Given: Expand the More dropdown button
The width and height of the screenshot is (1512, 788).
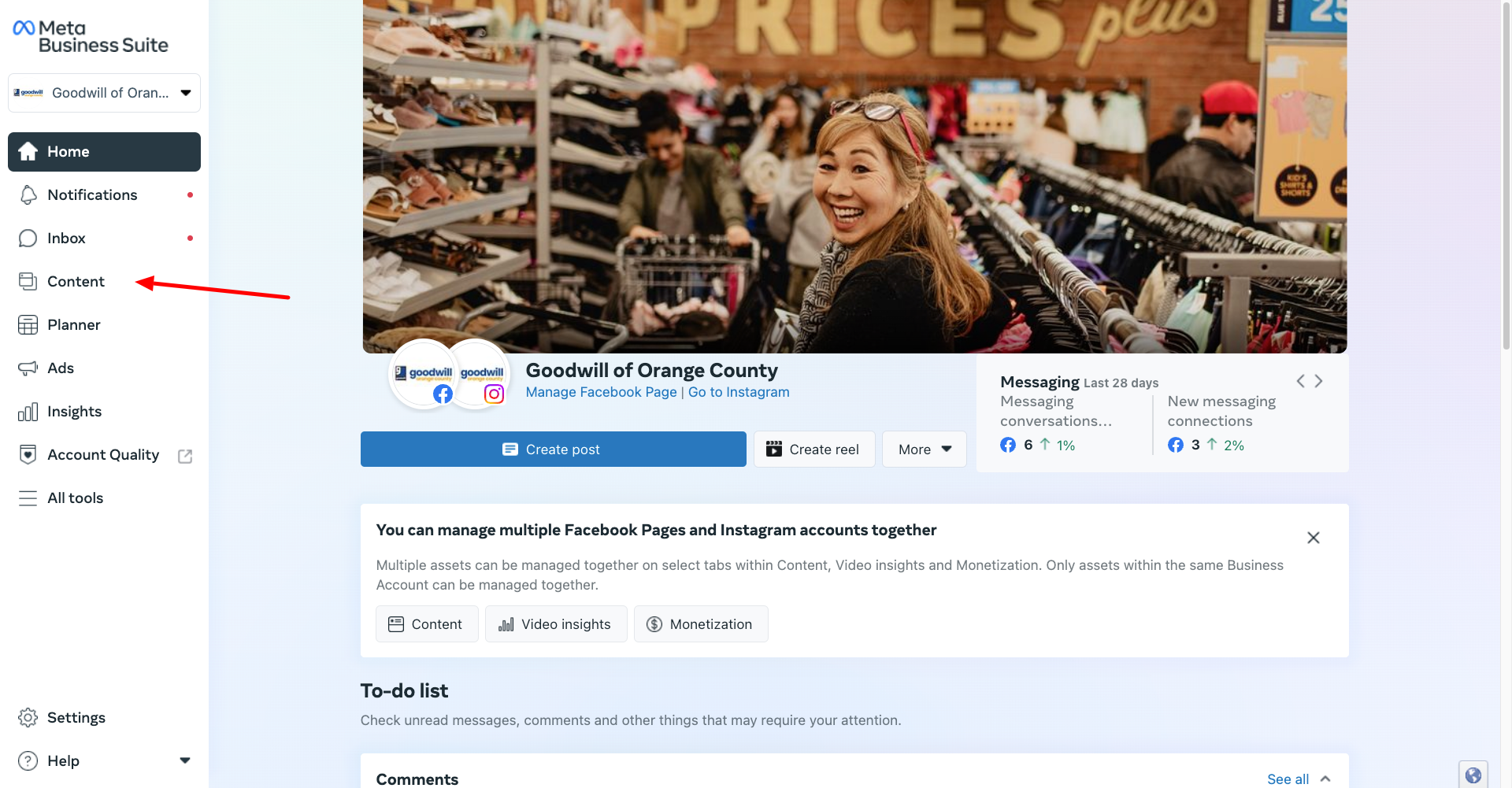Looking at the screenshot, I should tap(925, 449).
